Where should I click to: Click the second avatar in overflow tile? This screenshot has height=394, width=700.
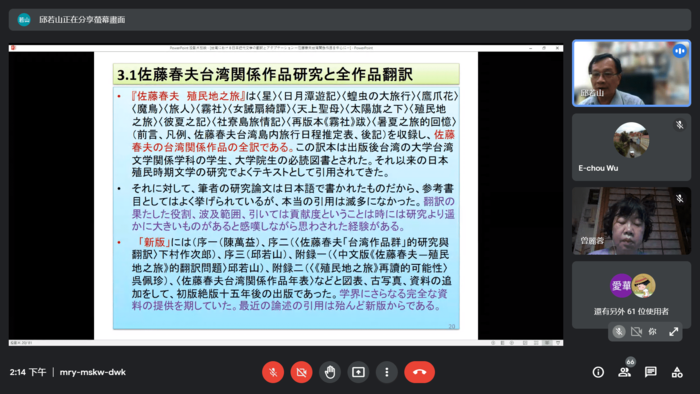pyautogui.click(x=643, y=286)
